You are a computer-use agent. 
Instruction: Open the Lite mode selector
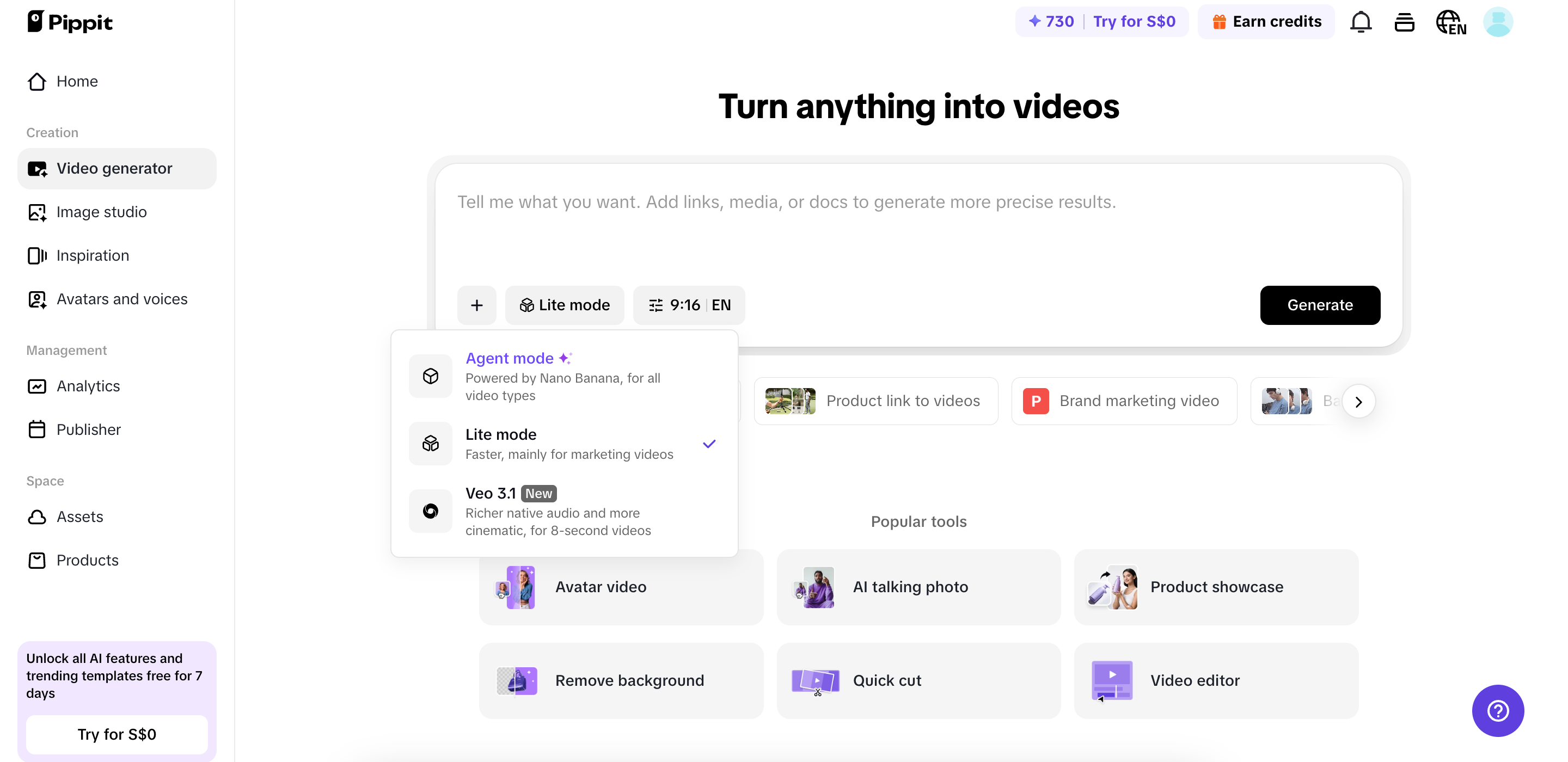[564, 305]
